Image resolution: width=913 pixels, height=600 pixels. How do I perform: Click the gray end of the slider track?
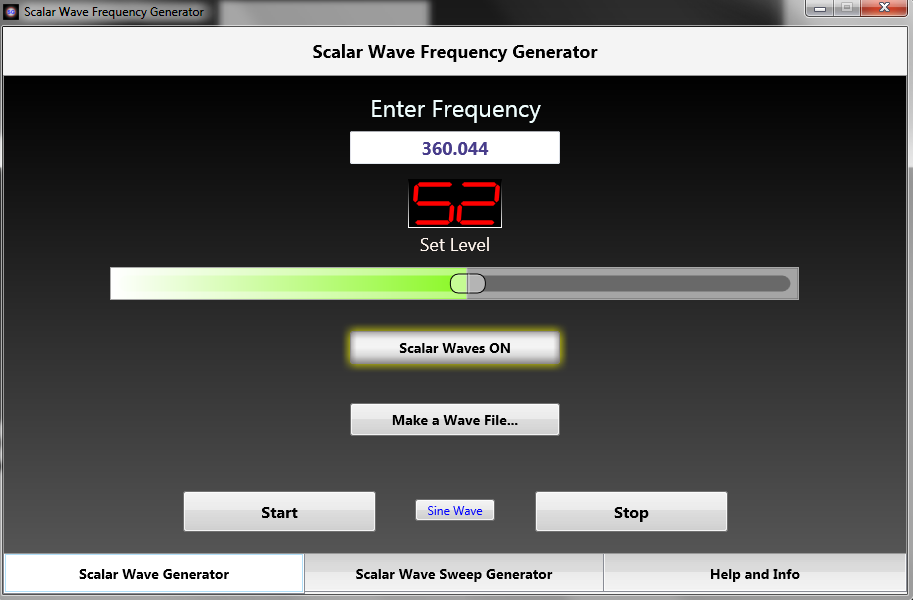[x=650, y=283]
